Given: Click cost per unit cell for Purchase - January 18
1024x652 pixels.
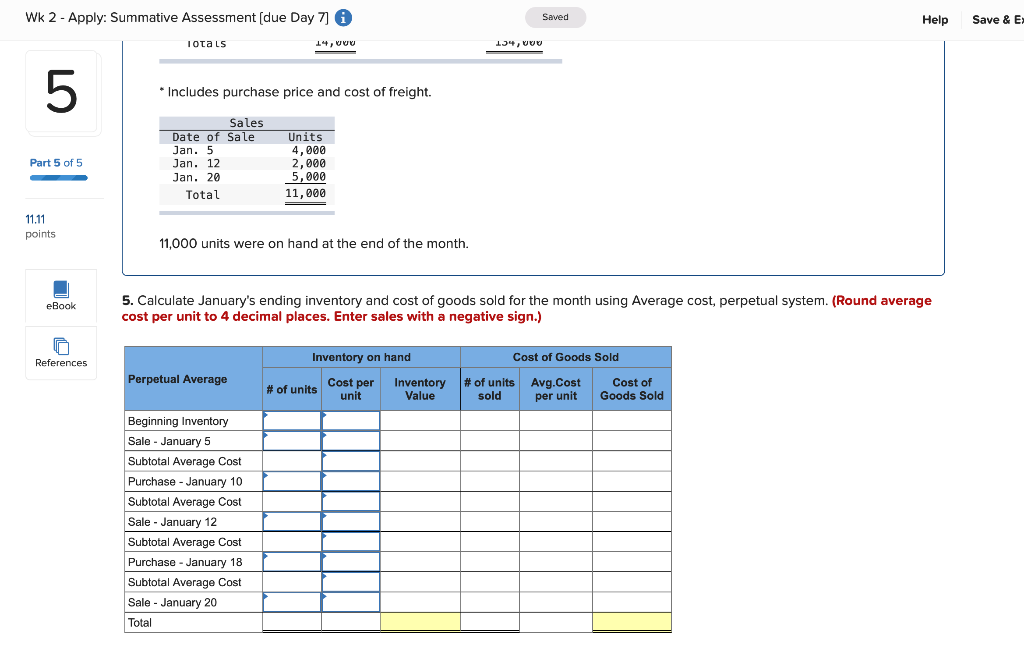Looking at the screenshot, I should coord(350,562).
